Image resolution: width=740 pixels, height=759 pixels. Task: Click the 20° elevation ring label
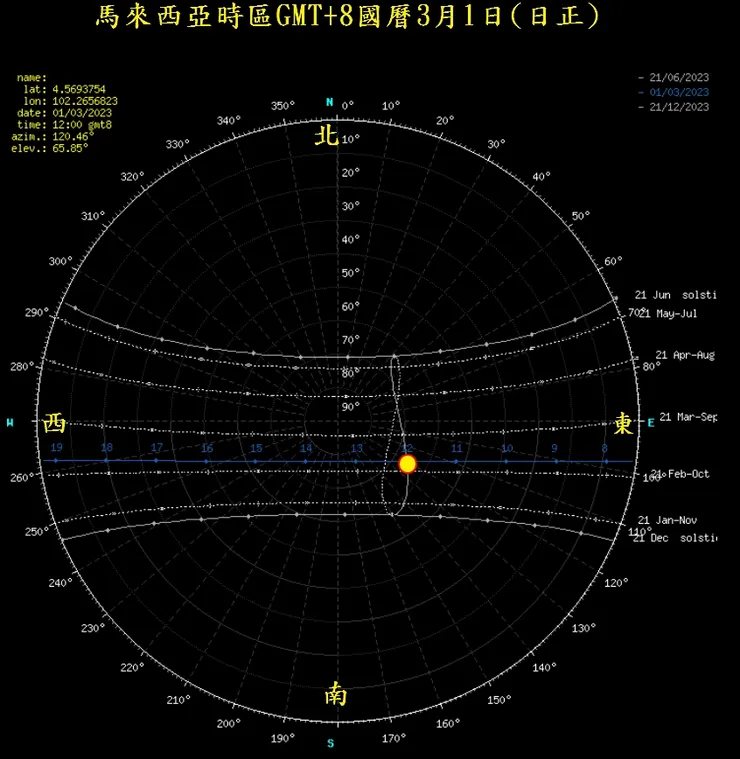tap(350, 173)
